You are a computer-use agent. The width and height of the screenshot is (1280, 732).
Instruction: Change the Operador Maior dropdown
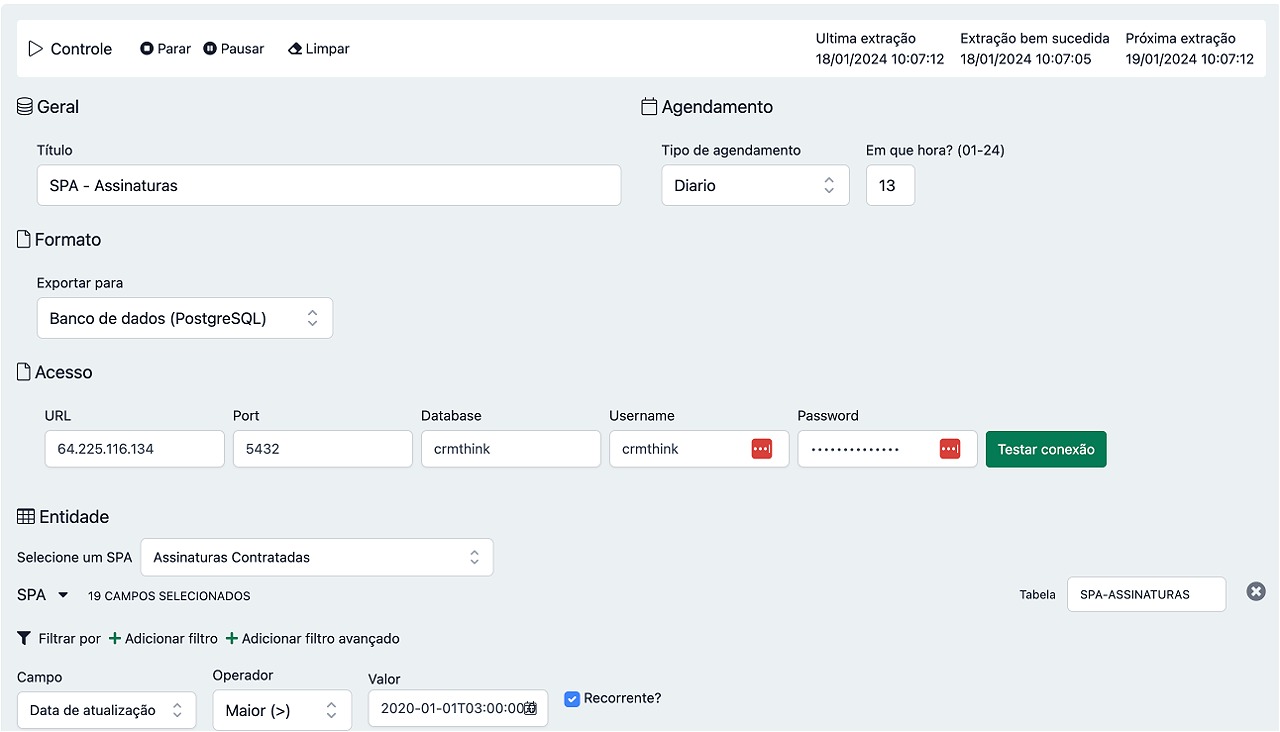tap(282, 710)
